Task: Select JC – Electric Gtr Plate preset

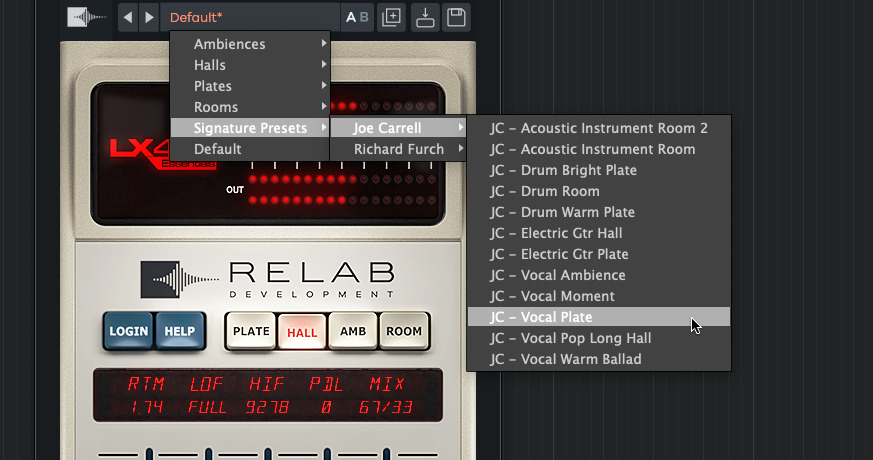Action: [599, 255]
